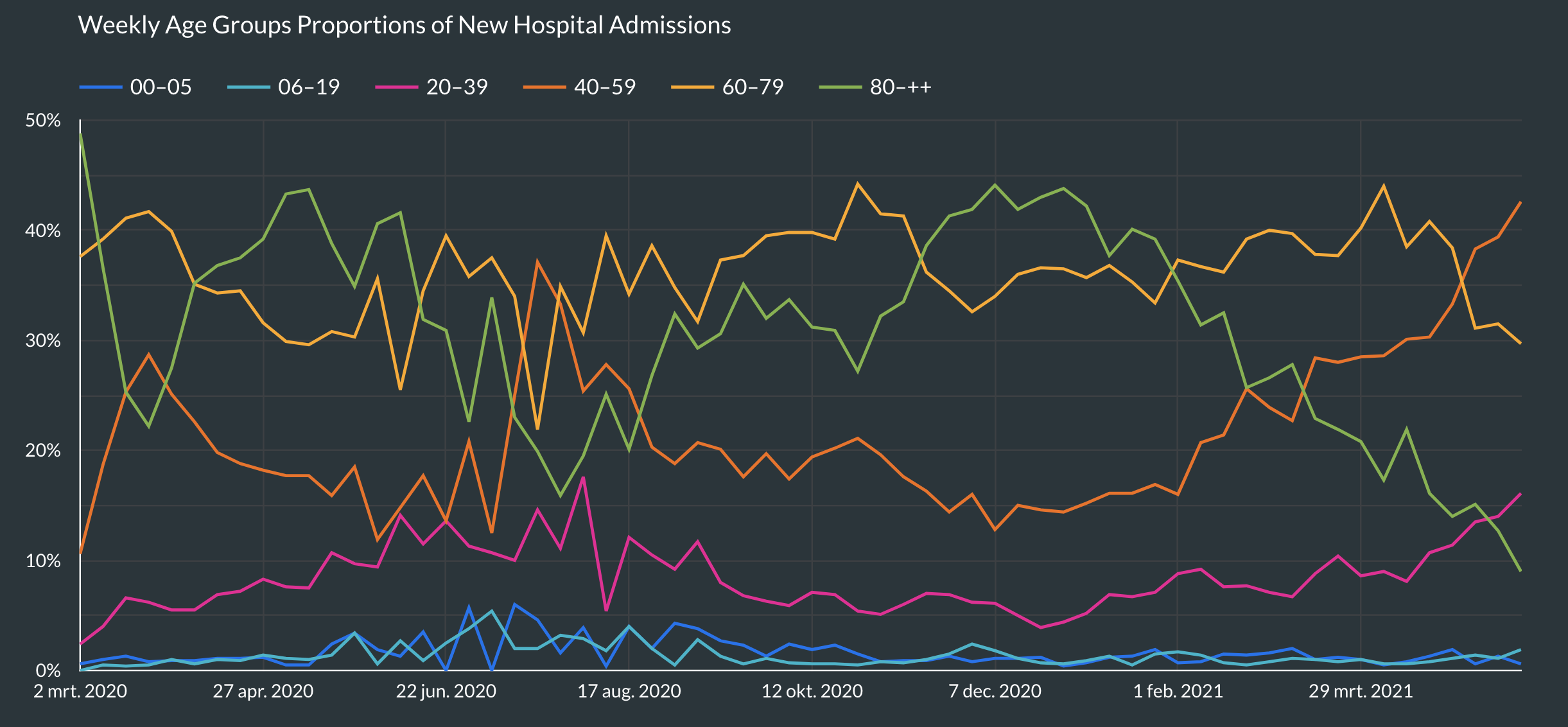
Task: Select the 1 feb. 2021 x-axis label
Action: [x=1178, y=691]
